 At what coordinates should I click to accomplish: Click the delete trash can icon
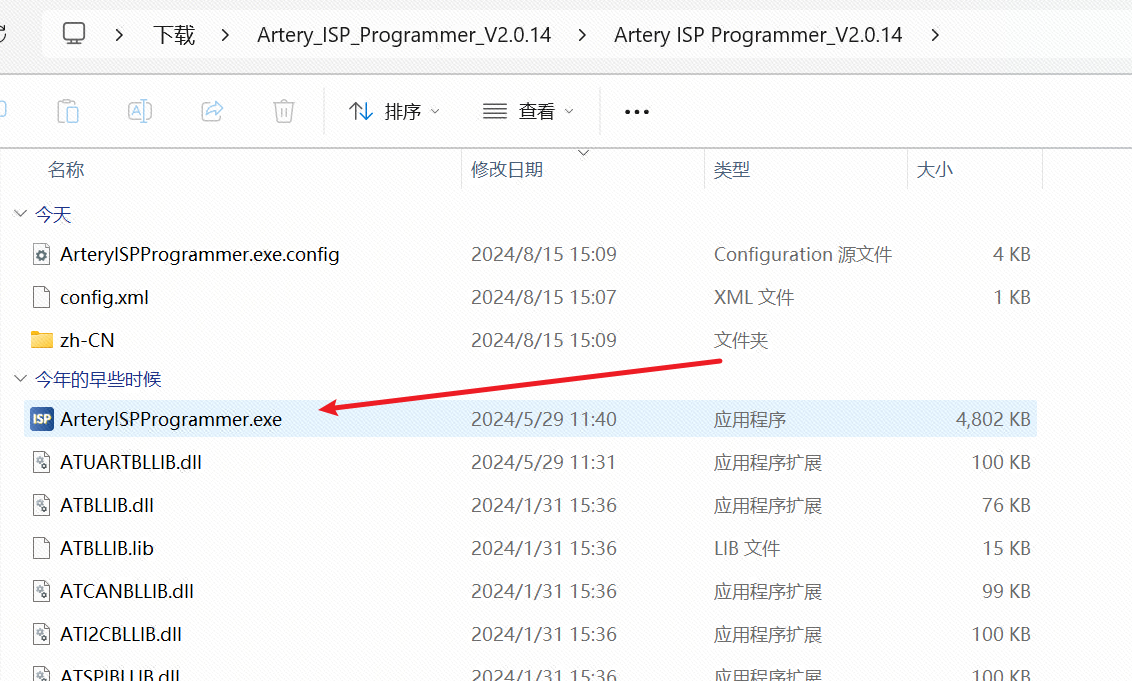pos(284,111)
